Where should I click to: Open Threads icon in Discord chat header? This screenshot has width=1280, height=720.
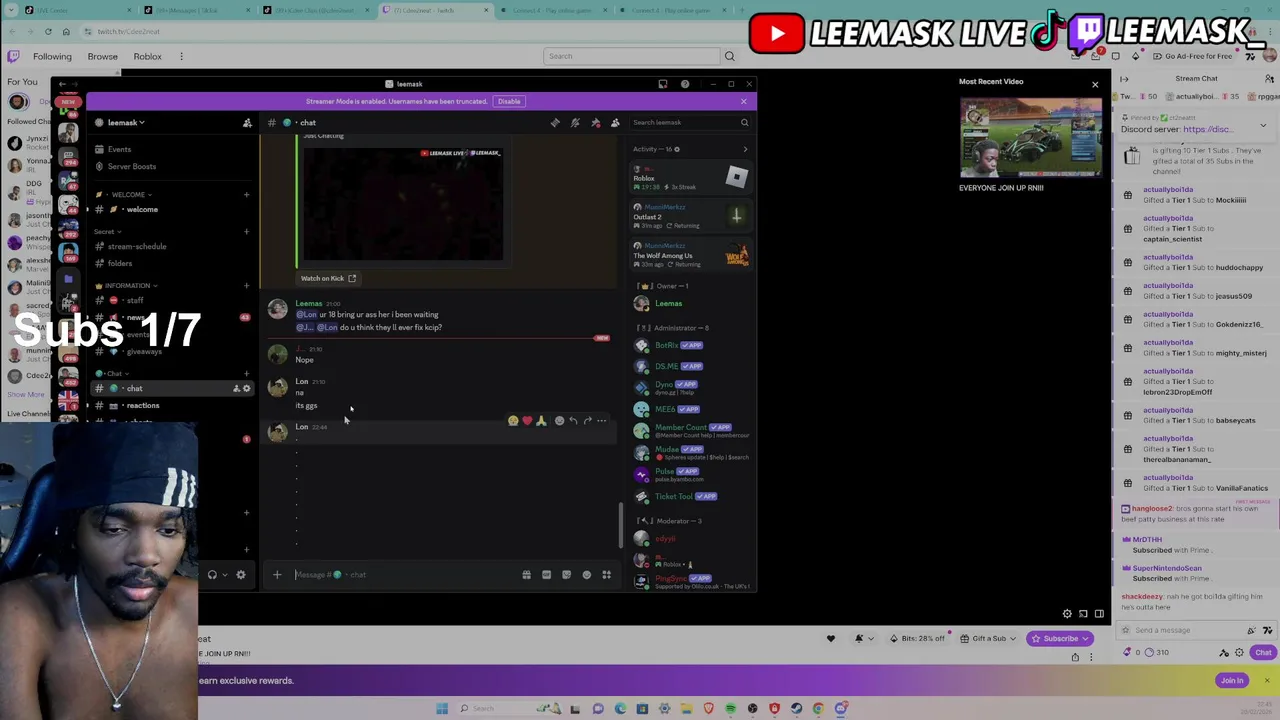pyautogui.click(x=555, y=122)
